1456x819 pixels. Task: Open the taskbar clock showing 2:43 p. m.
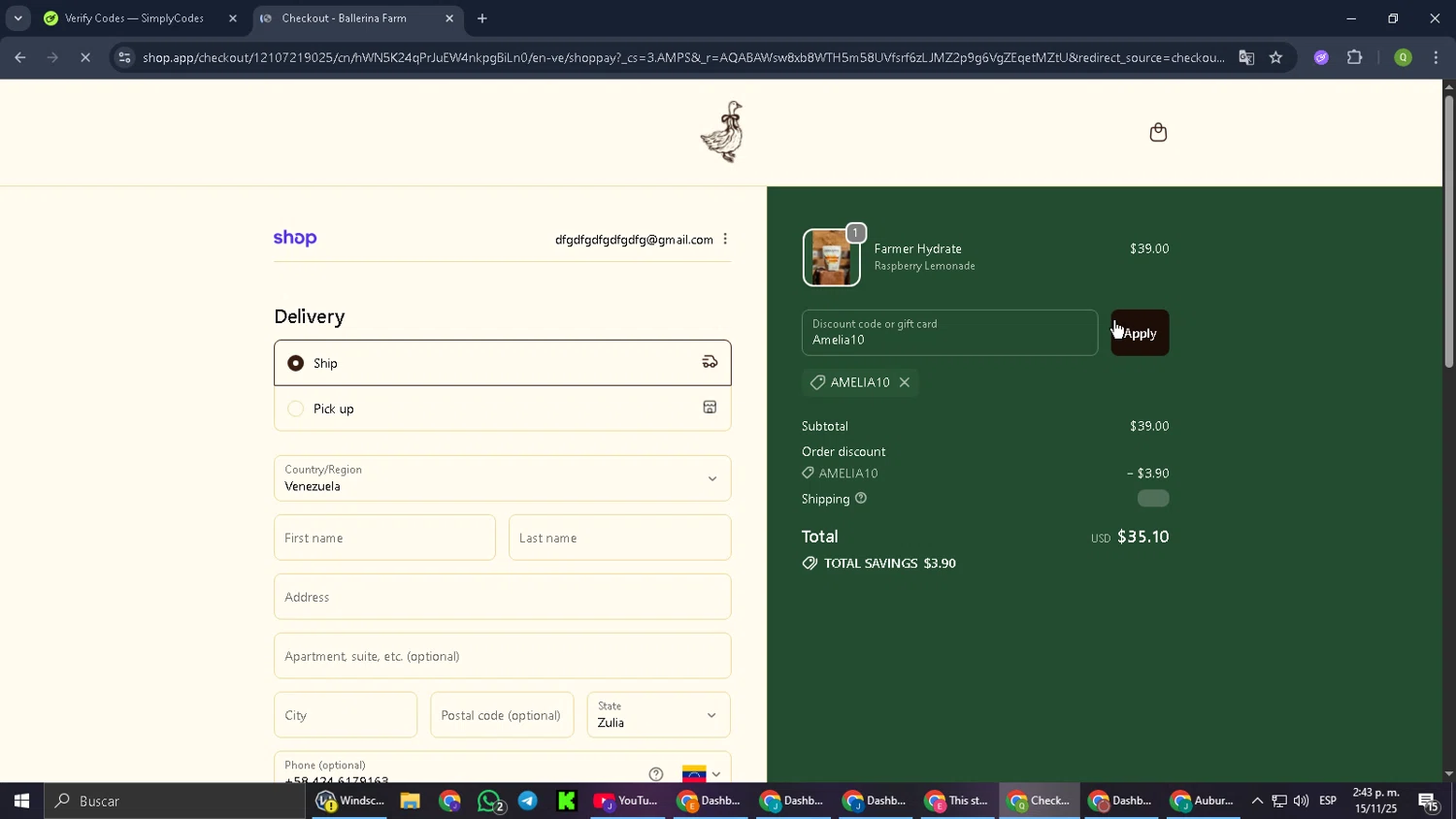coord(1376,801)
